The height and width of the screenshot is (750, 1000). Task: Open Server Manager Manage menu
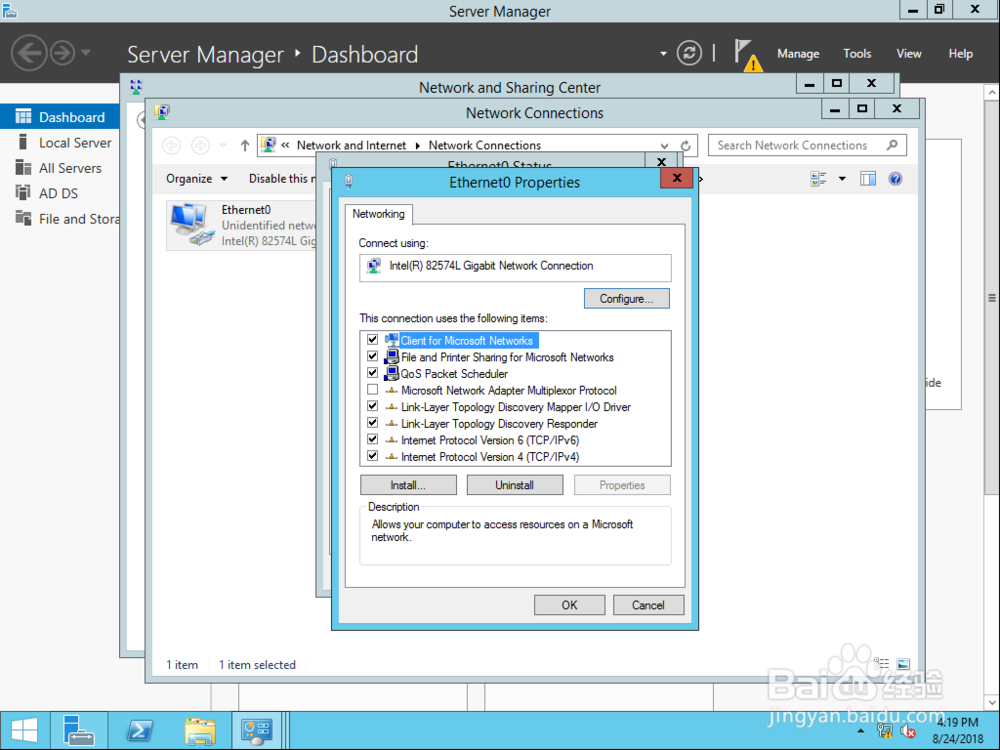coord(798,54)
